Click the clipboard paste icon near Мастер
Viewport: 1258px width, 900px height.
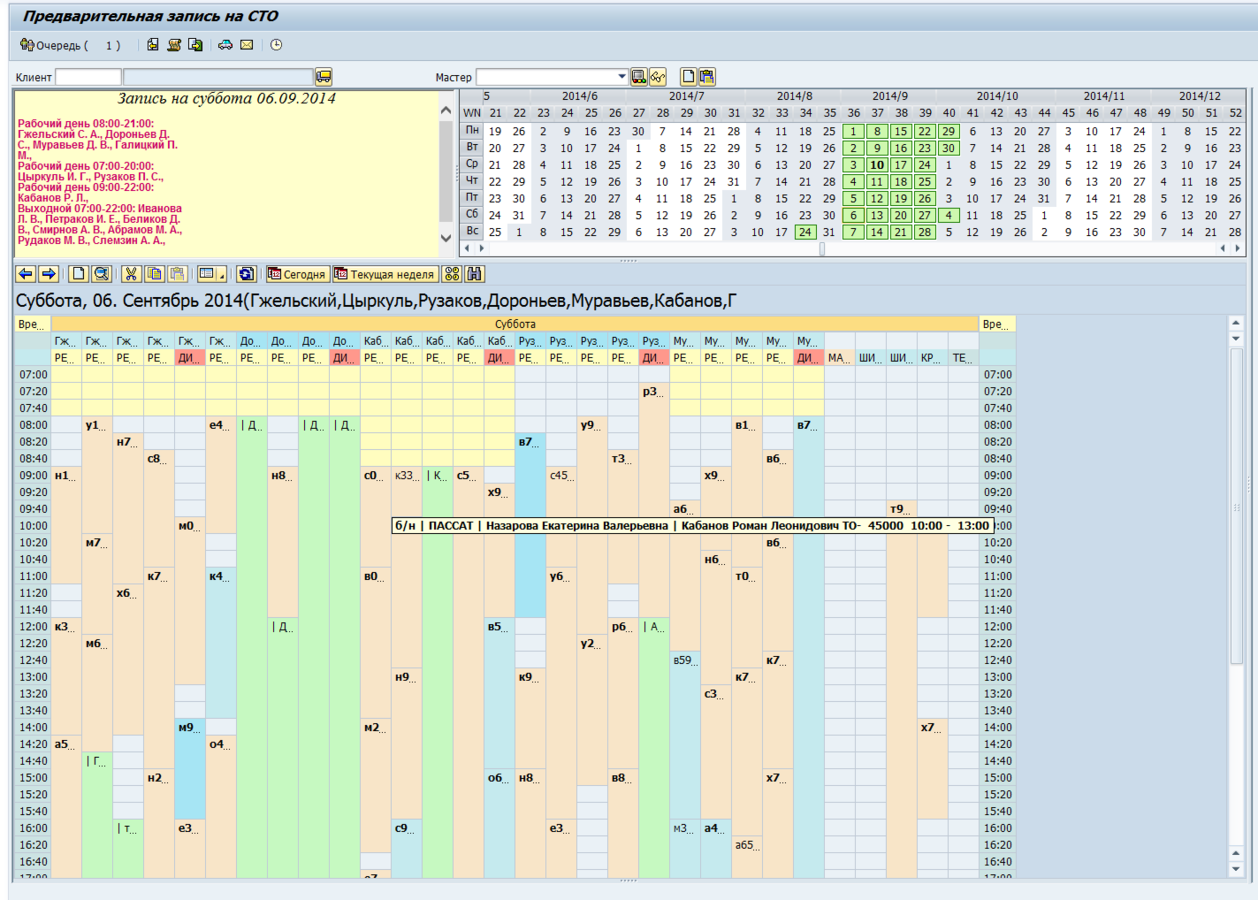[707, 77]
